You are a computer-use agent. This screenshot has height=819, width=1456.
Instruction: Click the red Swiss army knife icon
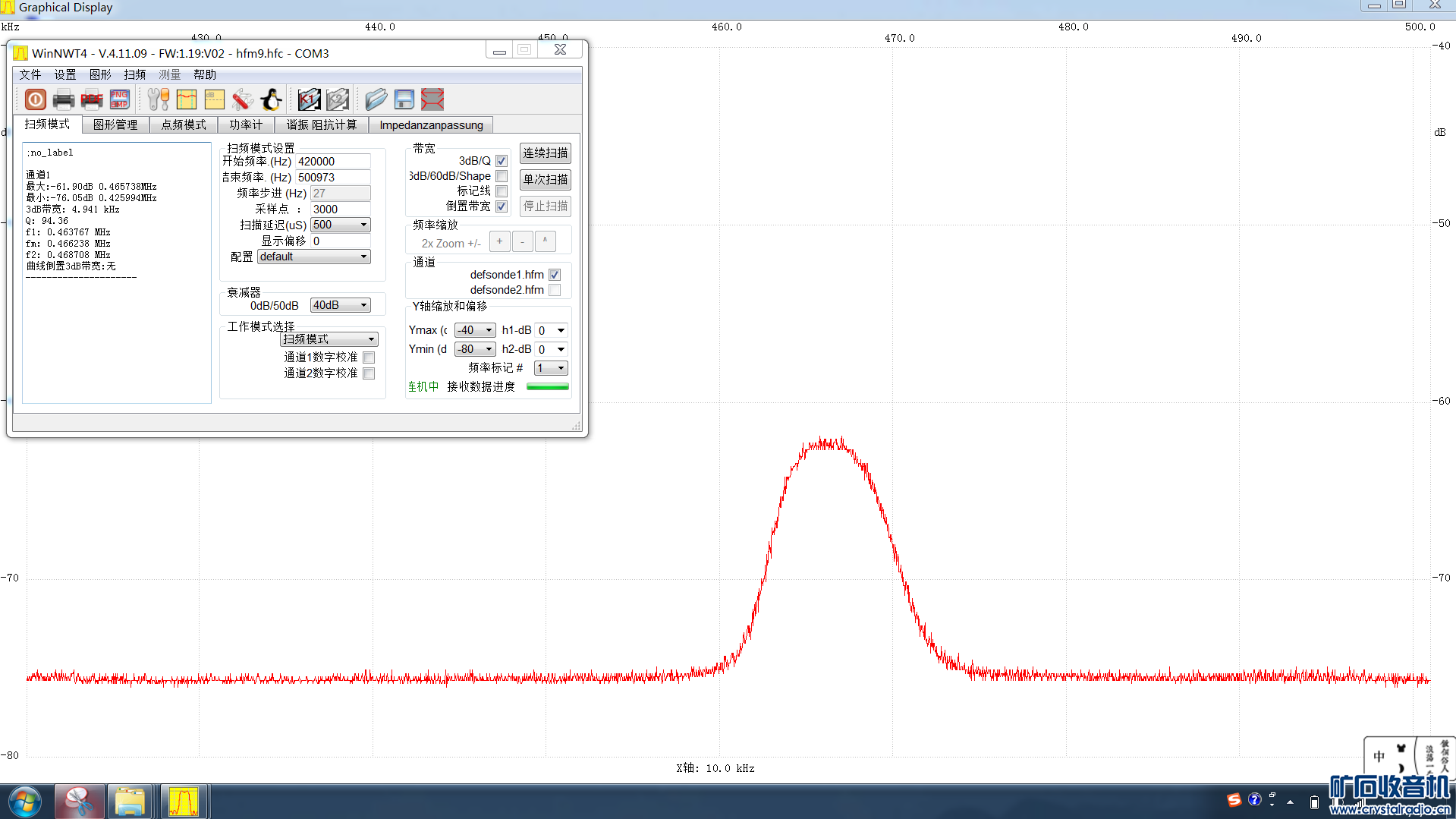click(x=243, y=99)
